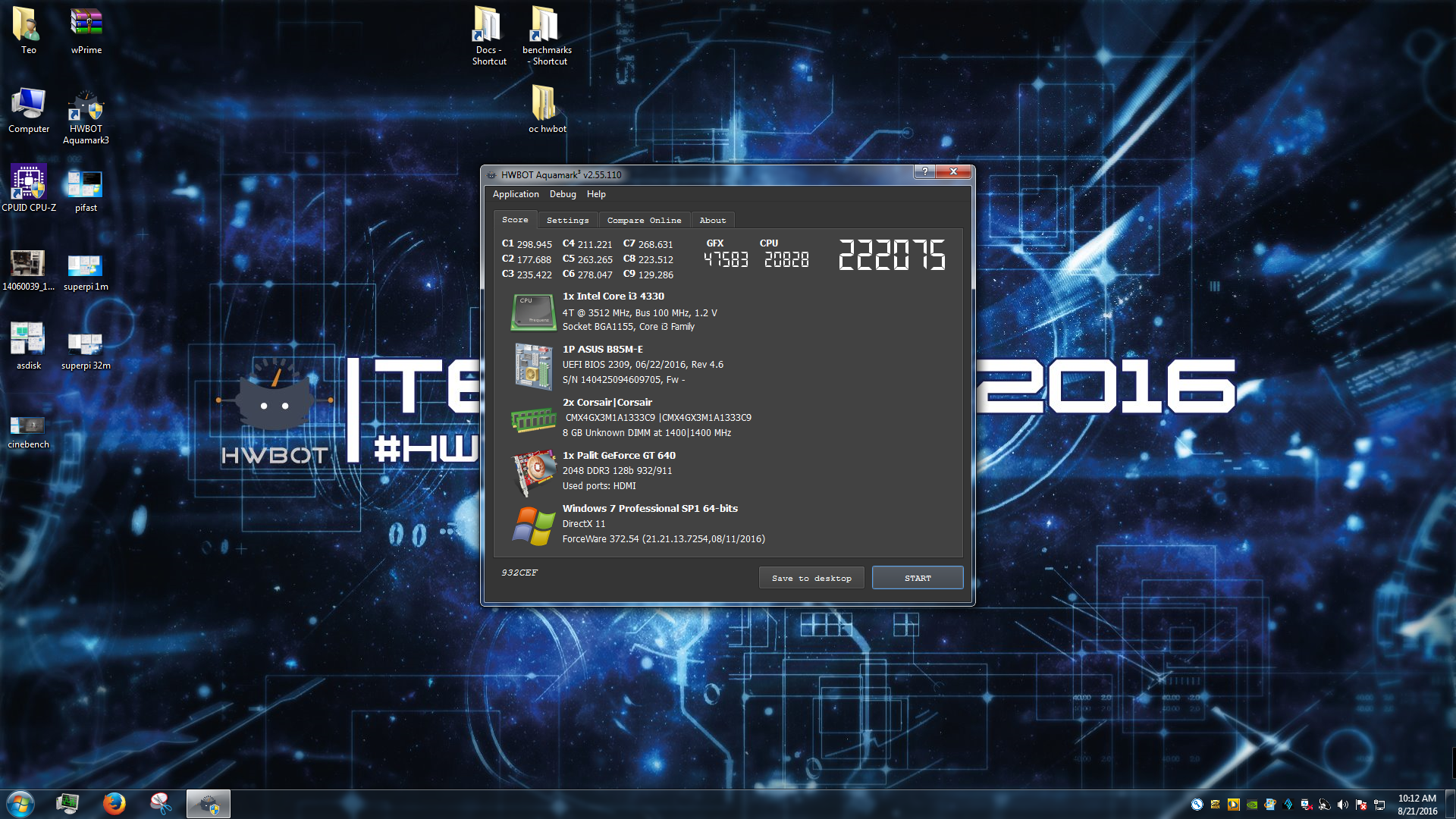Select the Computer desktop icon
This screenshot has width=1456, height=819.
coord(28,111)
